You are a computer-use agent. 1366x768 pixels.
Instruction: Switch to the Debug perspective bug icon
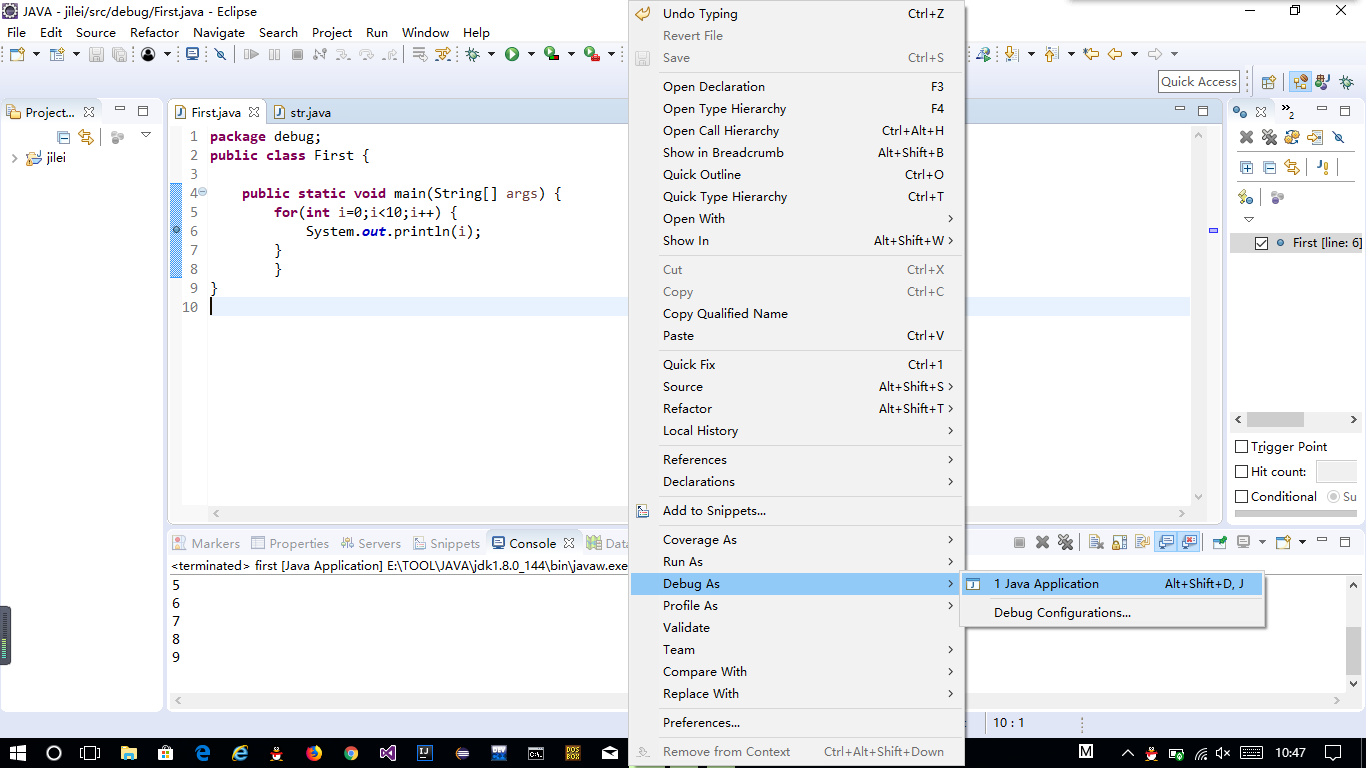click(1346, 82)
